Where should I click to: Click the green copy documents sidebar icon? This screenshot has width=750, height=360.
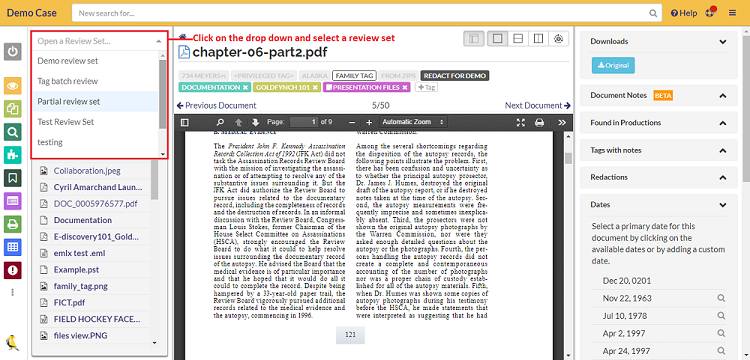[x=13, y=109]
